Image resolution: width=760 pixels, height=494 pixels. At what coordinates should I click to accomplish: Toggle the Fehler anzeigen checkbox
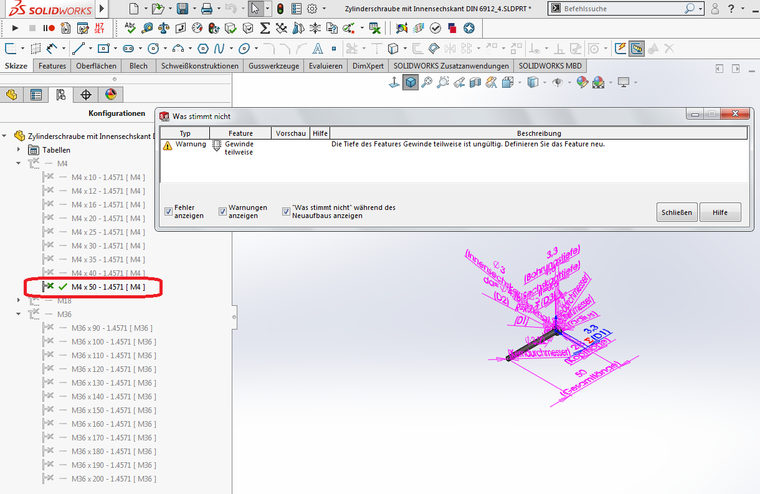click(x=168, y=211)
